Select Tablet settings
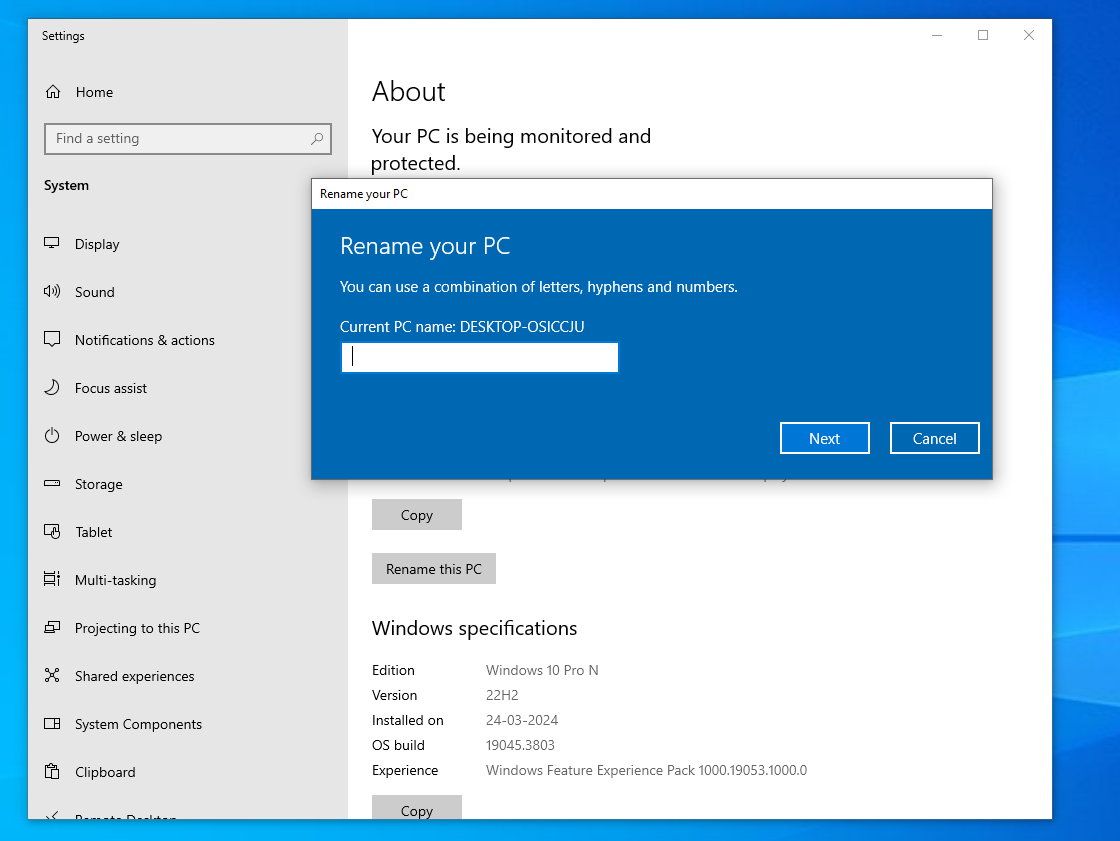Viewport: 1120px width, 841px height. point(94,532)
